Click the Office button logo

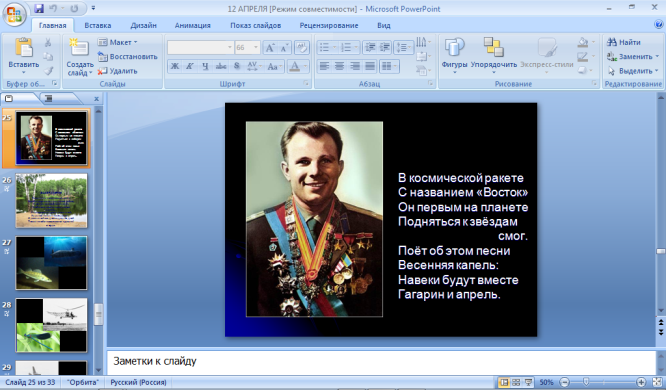(x=14, y=15)
